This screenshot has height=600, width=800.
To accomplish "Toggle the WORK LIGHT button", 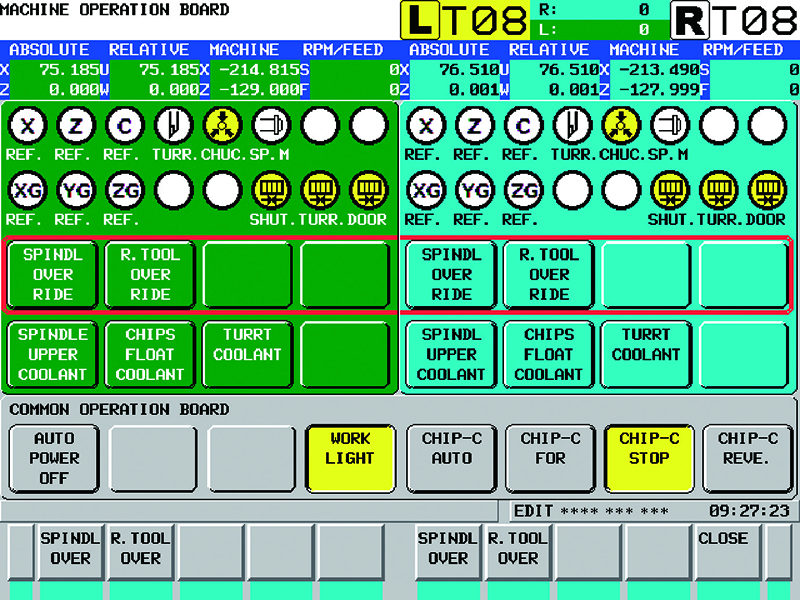I will (349, 458).
